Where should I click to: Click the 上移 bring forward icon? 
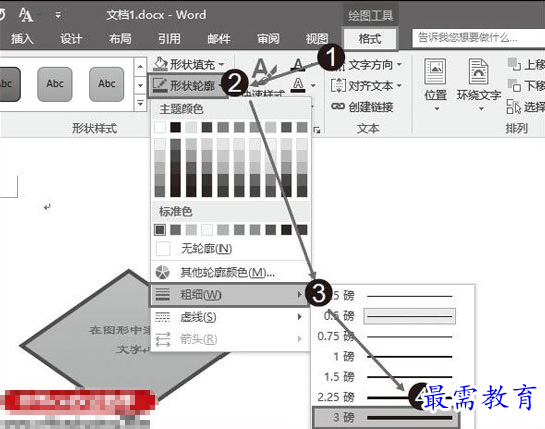pyautogui.click(x=514, y=64)
